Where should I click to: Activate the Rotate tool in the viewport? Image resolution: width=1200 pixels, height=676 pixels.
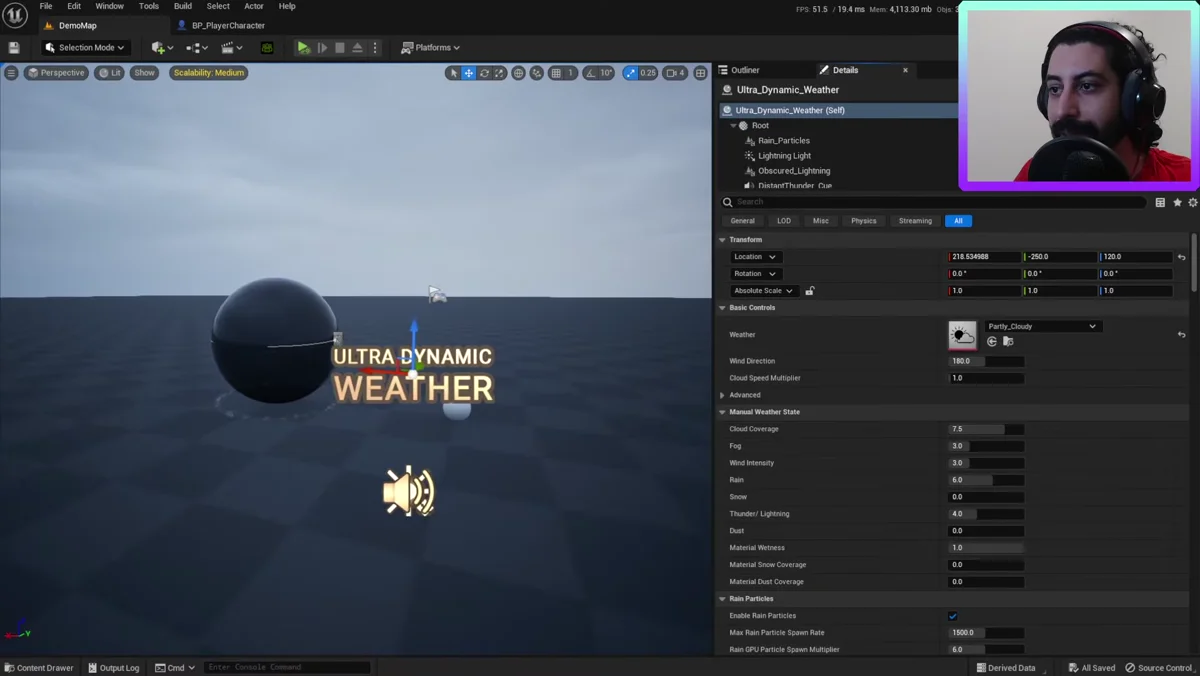[x=484, y=72]
